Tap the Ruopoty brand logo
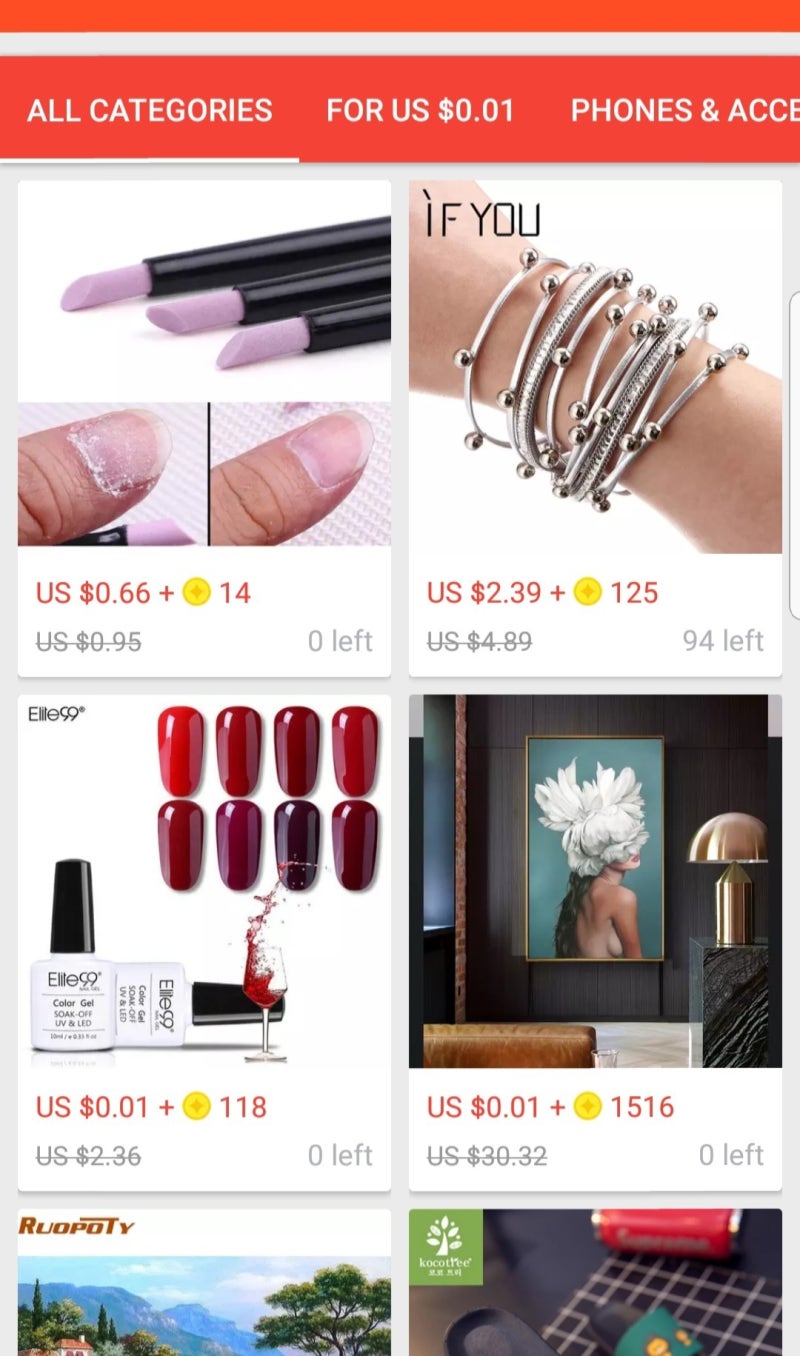 point(77,1226)
